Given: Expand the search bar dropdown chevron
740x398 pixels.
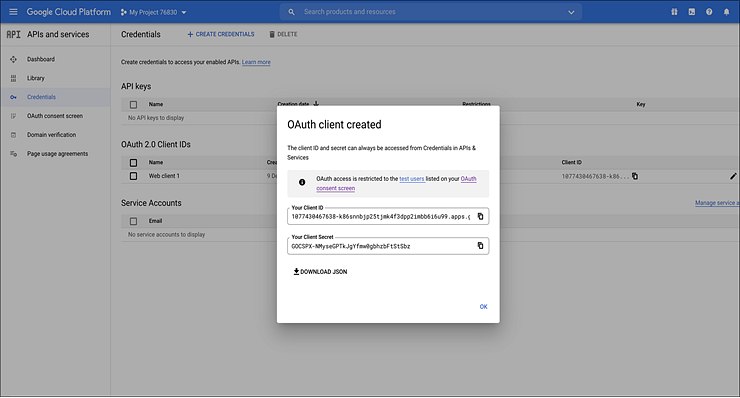Looking at the screenshot, I should point(571,12).
